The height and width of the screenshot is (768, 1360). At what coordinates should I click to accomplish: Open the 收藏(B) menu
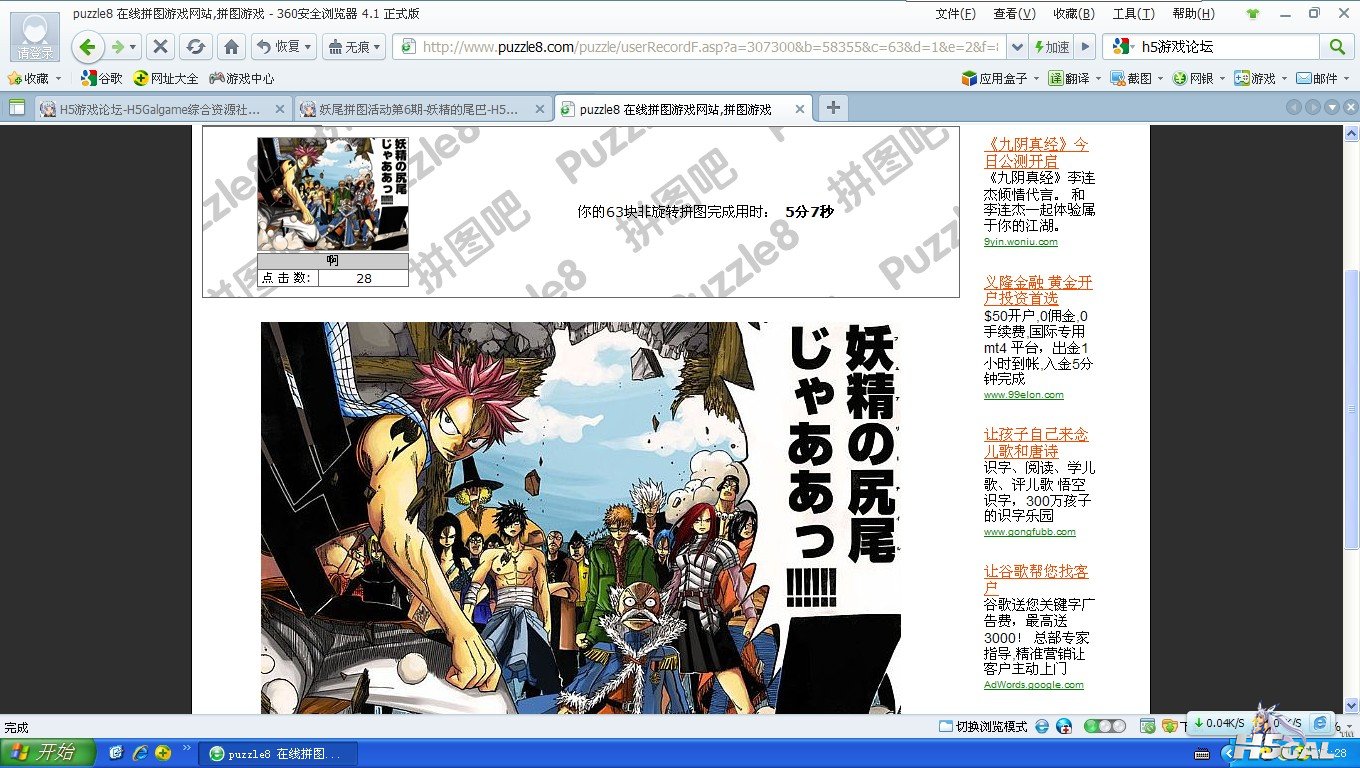click(1073, 14)
